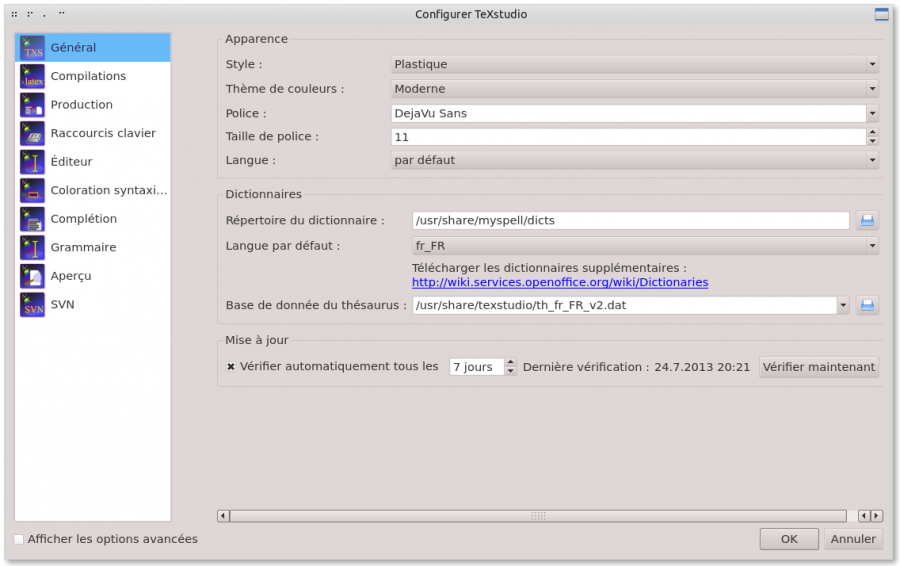This screenshot has height=566, width=900.
Task: Increase the Taille de police value
Action: coord(872,133)
